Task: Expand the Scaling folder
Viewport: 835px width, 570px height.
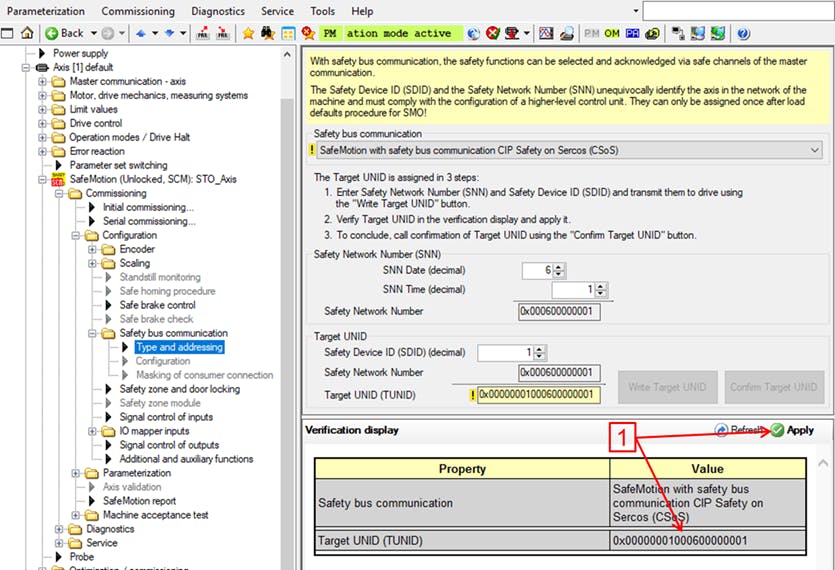Action: [x=92, y=263]
